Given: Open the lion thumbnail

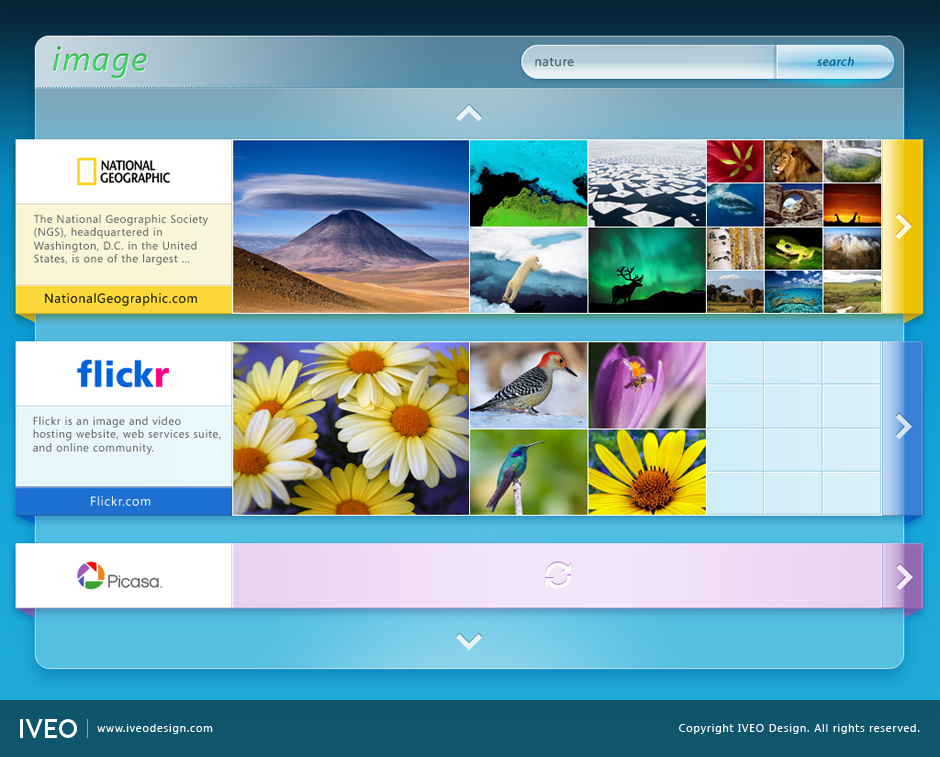Looking at the screenshot, I should (794, 161).
